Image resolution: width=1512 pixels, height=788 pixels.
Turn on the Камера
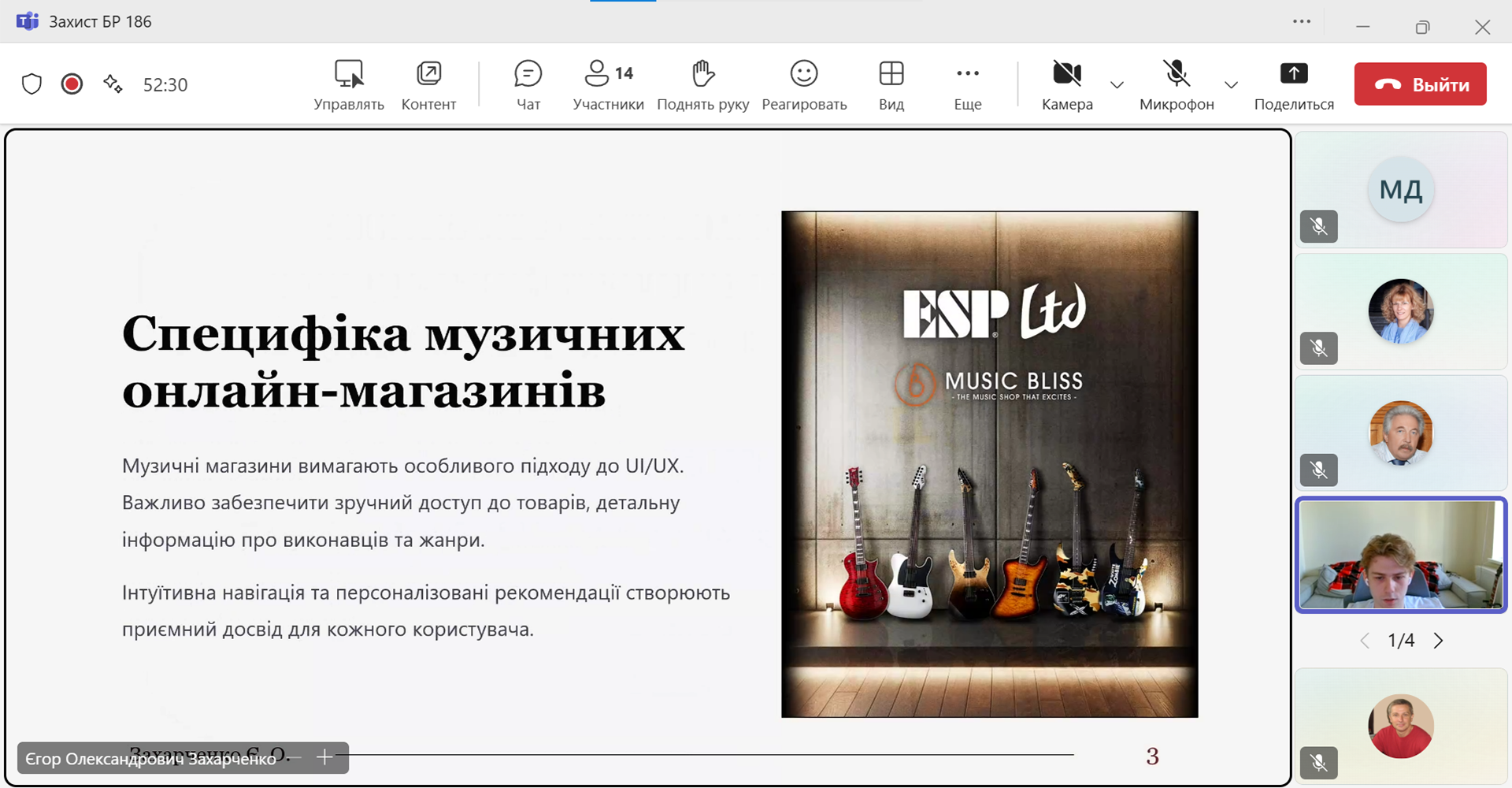[x=1067, y=84]
